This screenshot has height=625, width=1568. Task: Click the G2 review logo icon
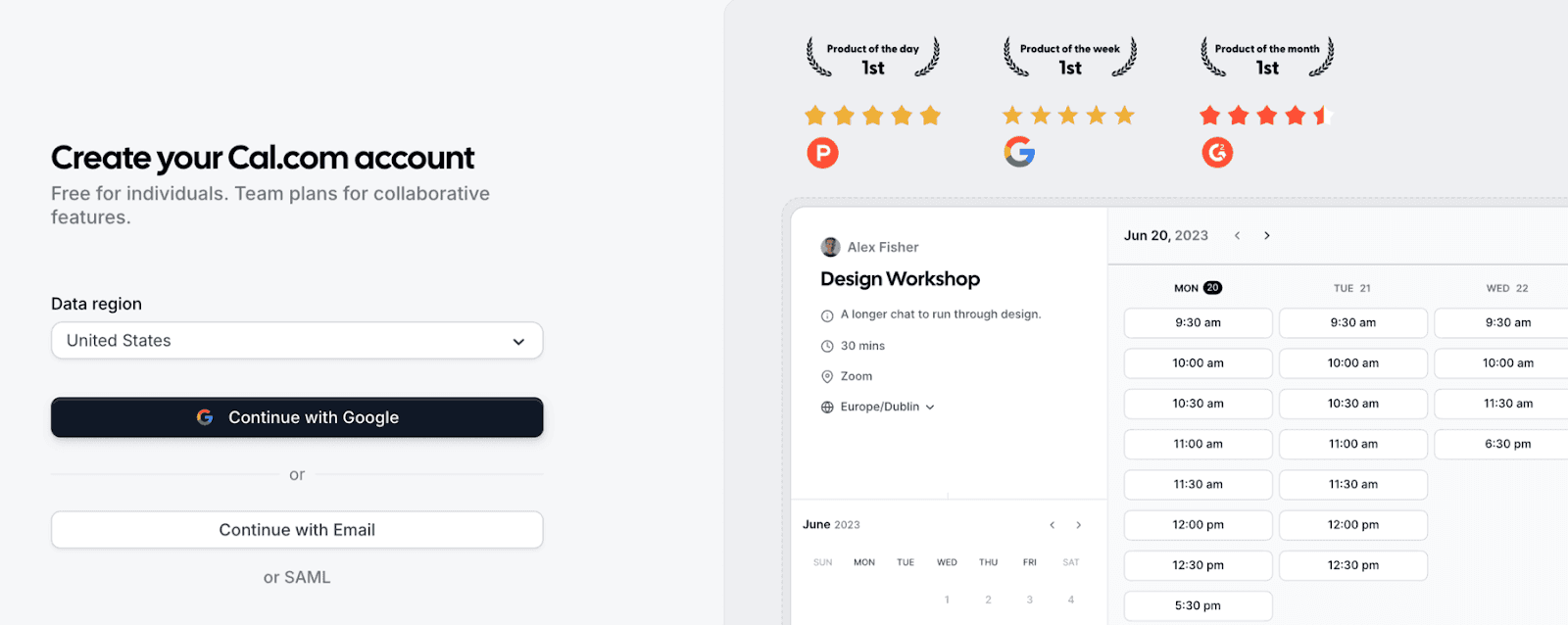1217,153
